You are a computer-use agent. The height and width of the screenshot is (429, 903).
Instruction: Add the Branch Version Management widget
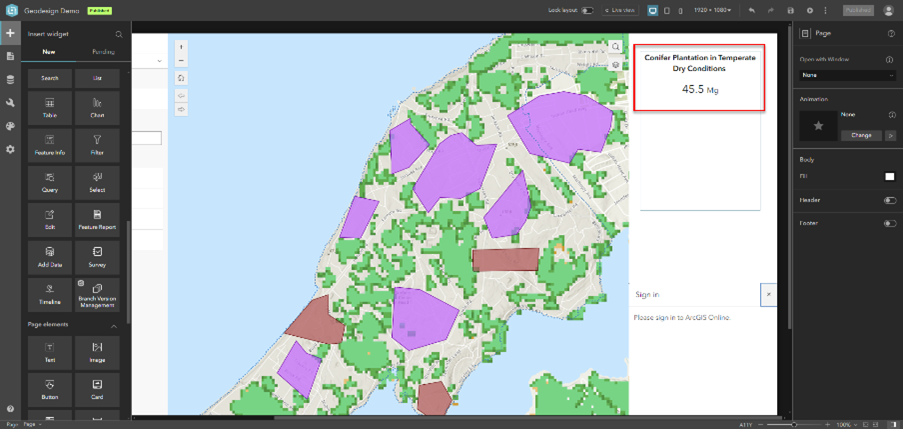tap(97, 295)
